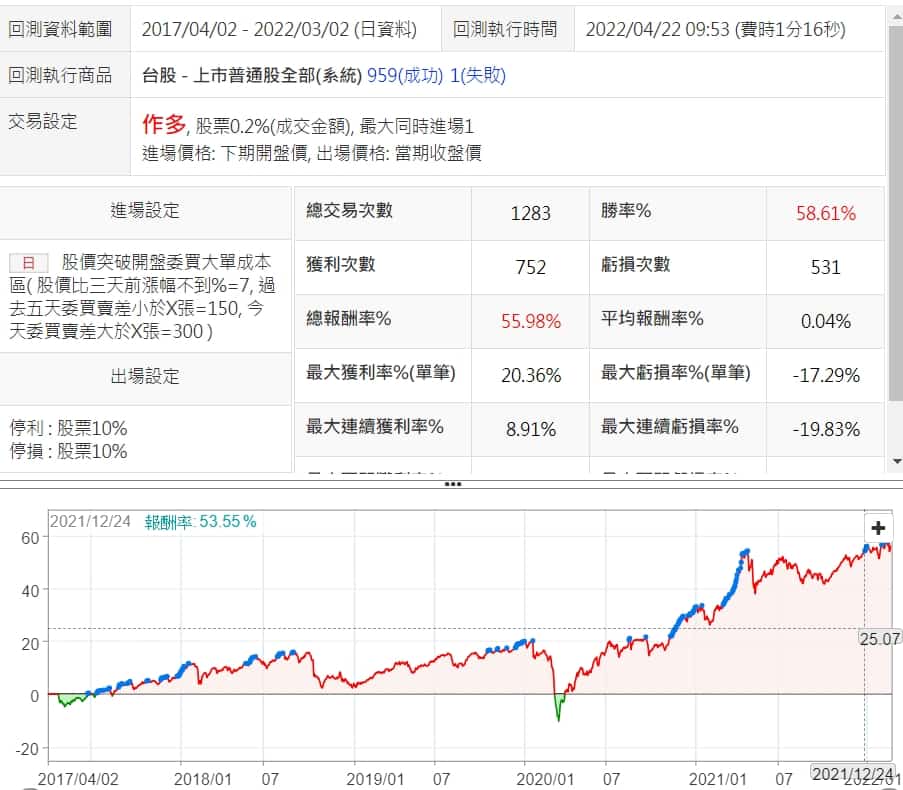Select the 出場設定 section header
The width and height of the screenshot is (903, 790).
pyautogui.click(x=145, y=376)
